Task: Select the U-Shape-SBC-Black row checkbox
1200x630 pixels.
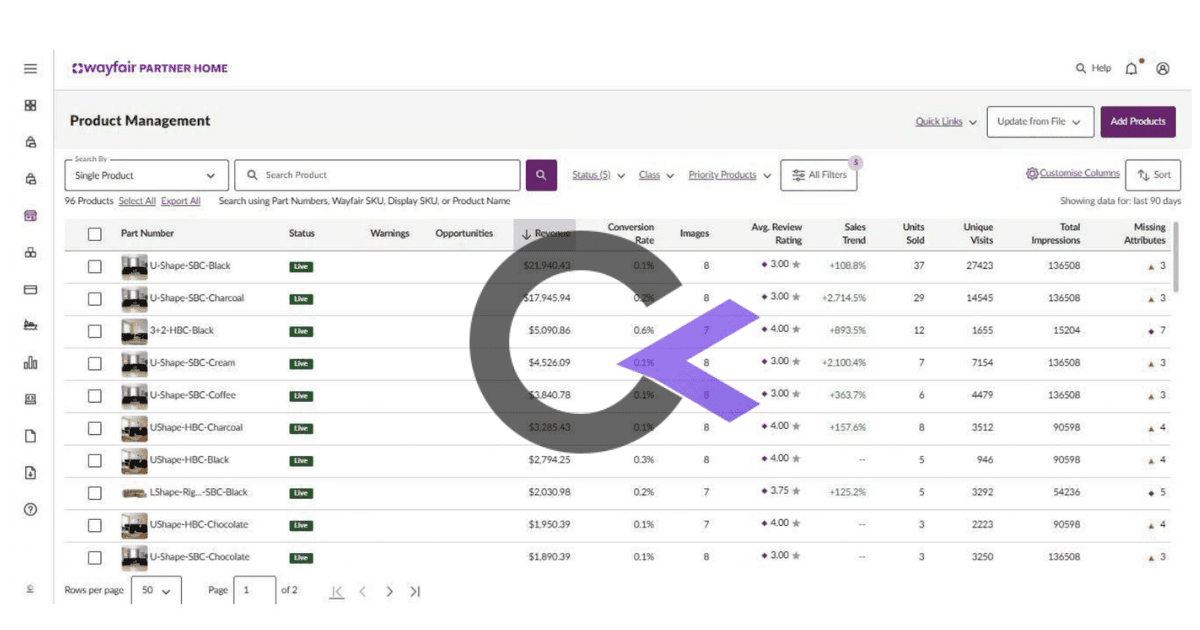Action: point(95,267)
